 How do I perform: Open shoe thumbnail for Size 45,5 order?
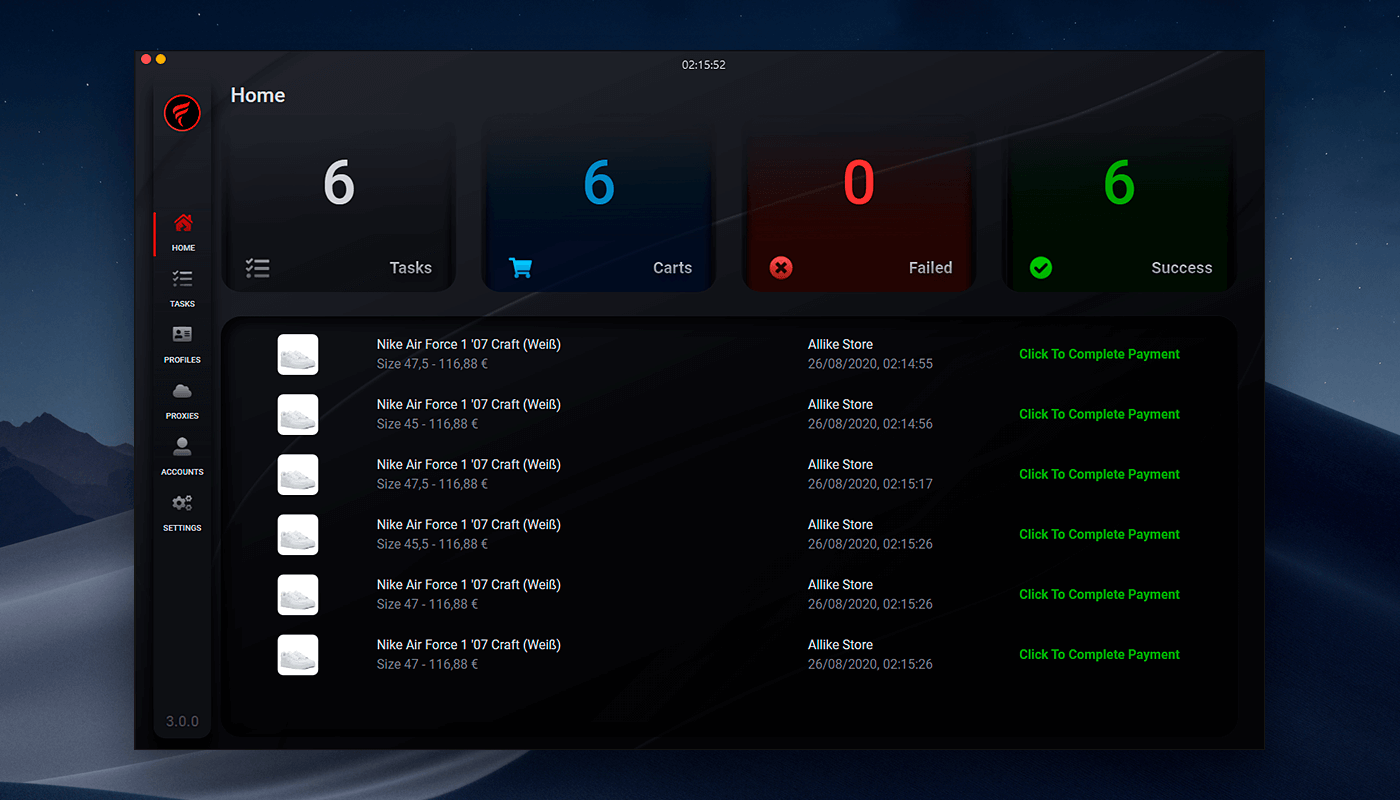[x=298, y=534]
